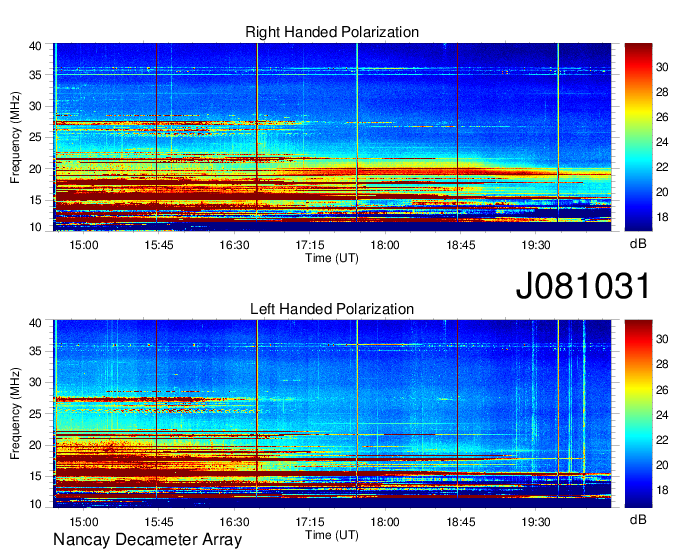This screenshot has width=680, height=552.
Task: Click the '15' frequency tick on bottom plot
Action: pyautogui.click(x=35, y=477)
